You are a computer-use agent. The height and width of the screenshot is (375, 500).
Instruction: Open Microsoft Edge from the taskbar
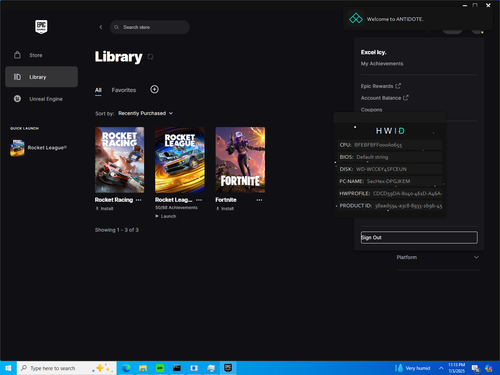click(x=126, y=368)
